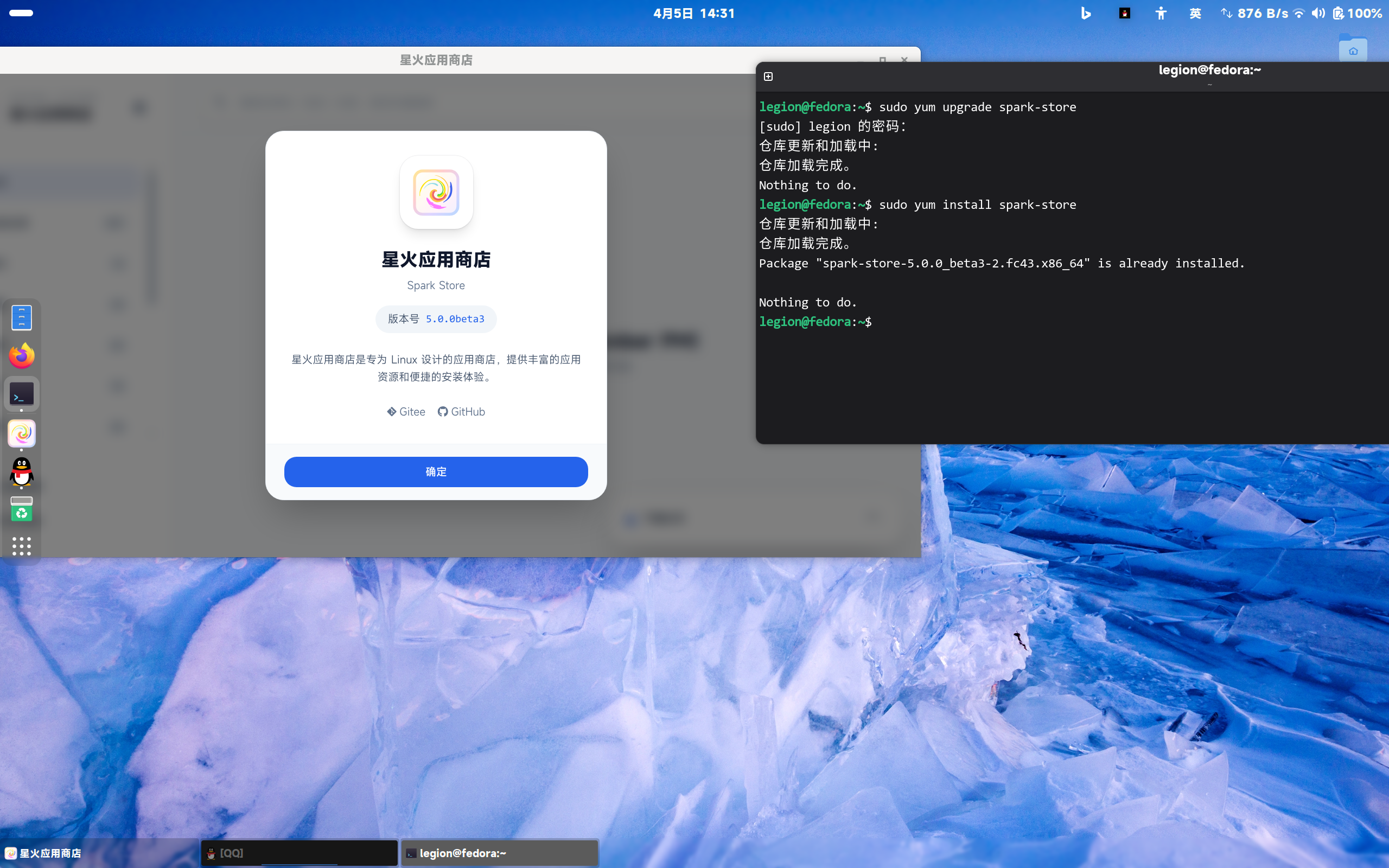
Task: Open Firefox from the dock
Action: 22,356
